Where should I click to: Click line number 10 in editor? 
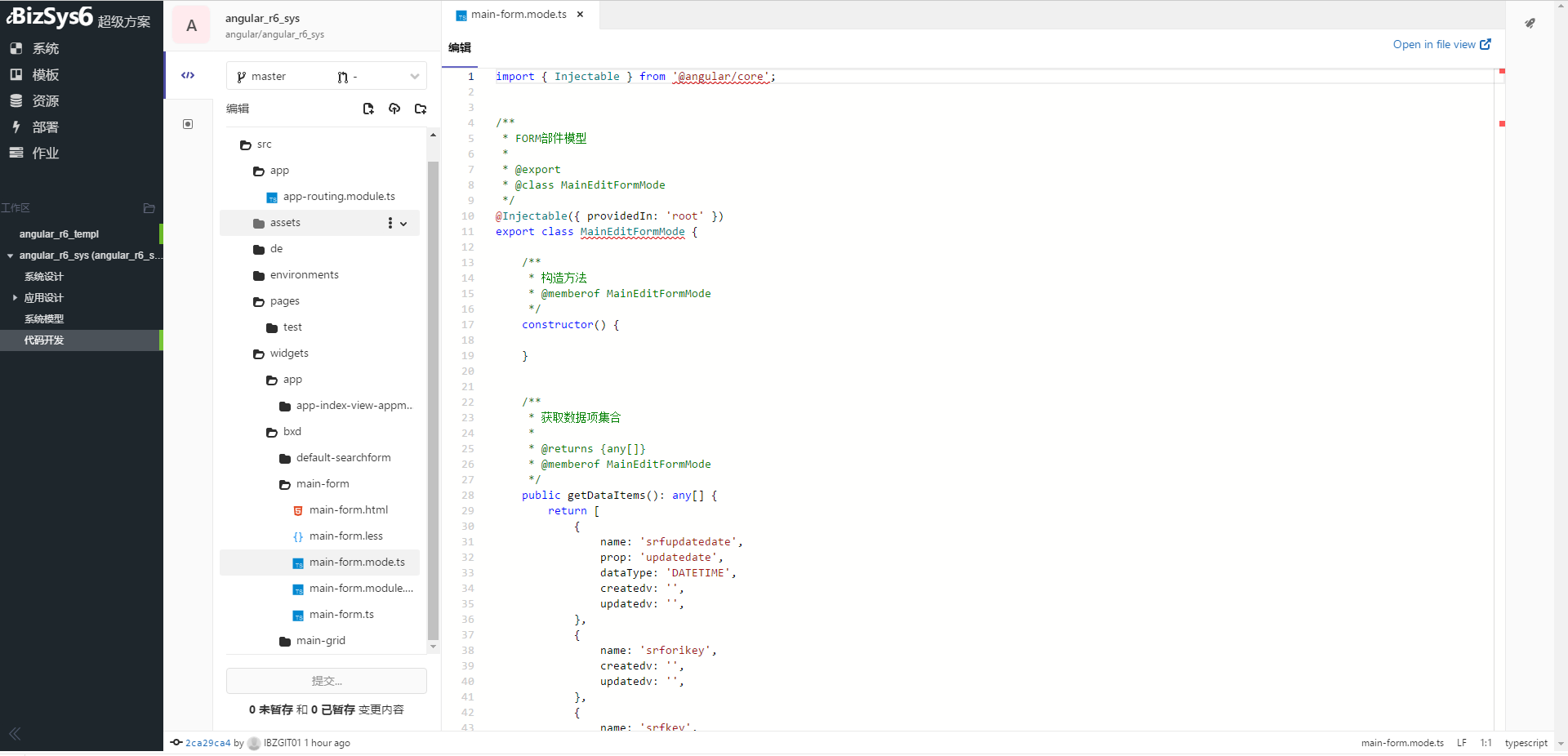point(468,216)
